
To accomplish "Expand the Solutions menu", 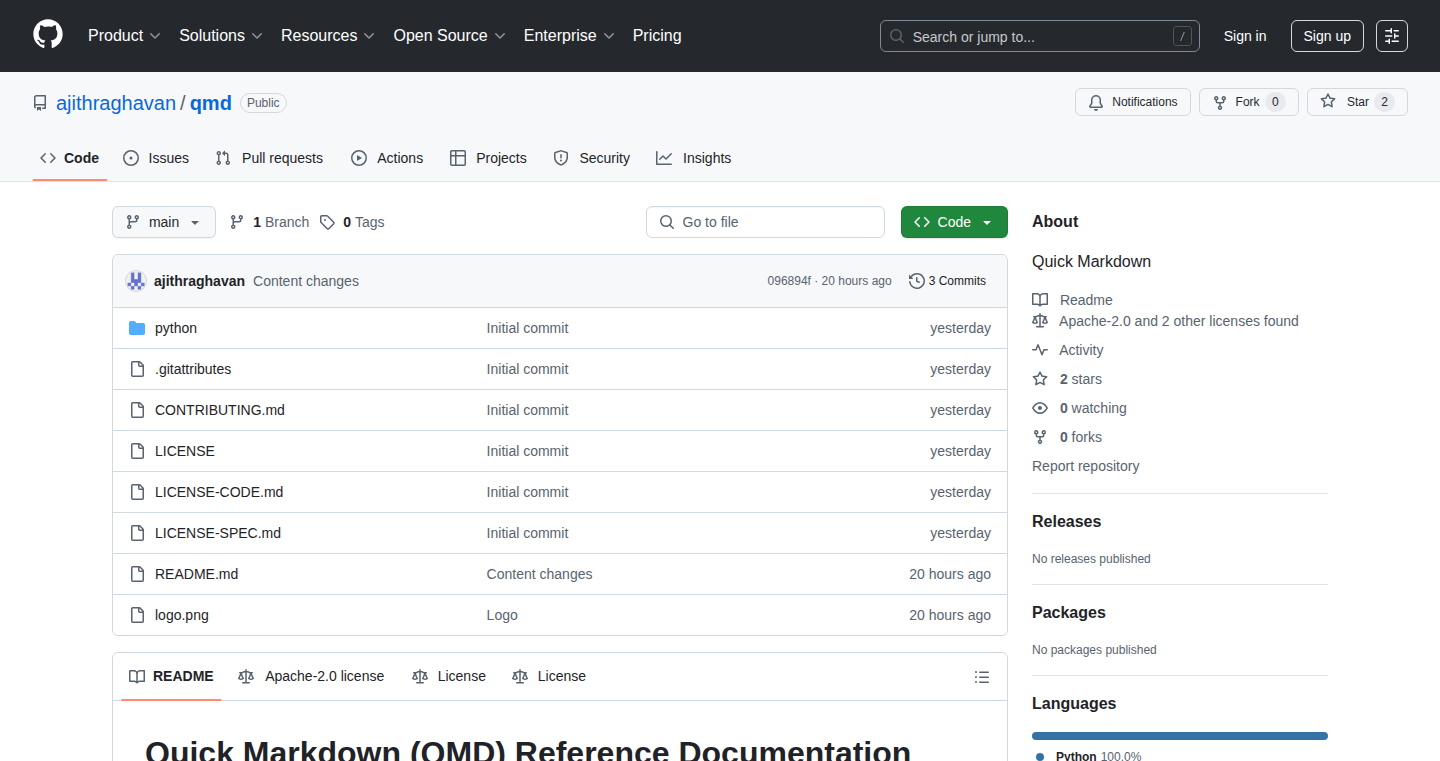I will pyautogui.click(x=221, y=36).
